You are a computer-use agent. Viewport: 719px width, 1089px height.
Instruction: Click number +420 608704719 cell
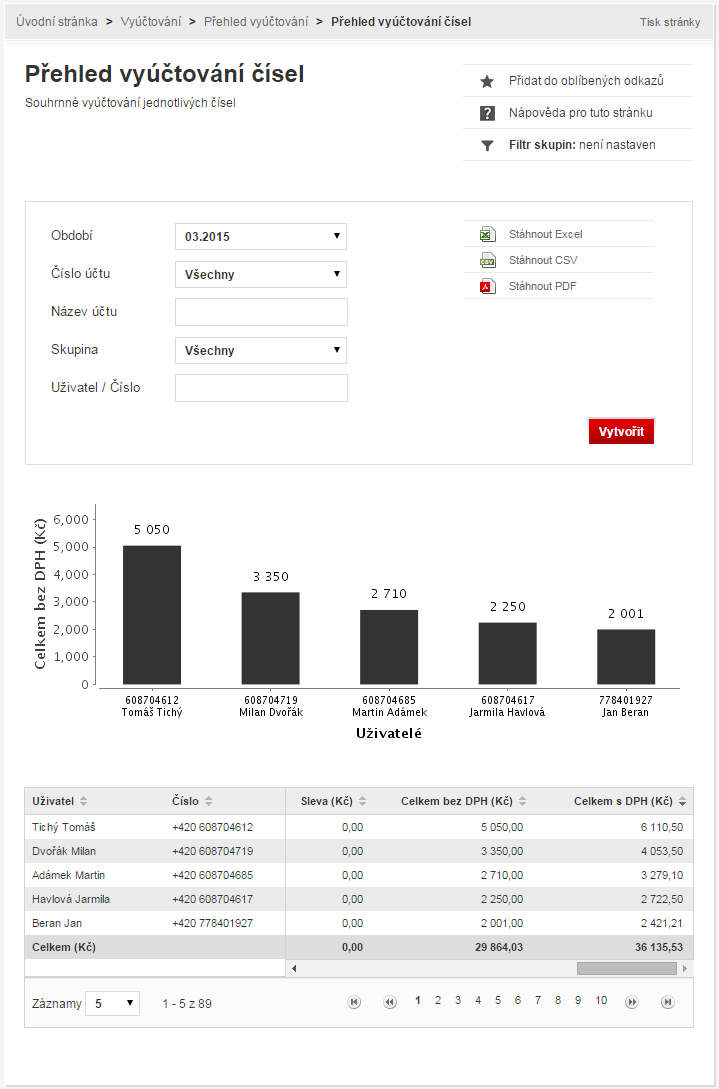click(x=213, y=851)
